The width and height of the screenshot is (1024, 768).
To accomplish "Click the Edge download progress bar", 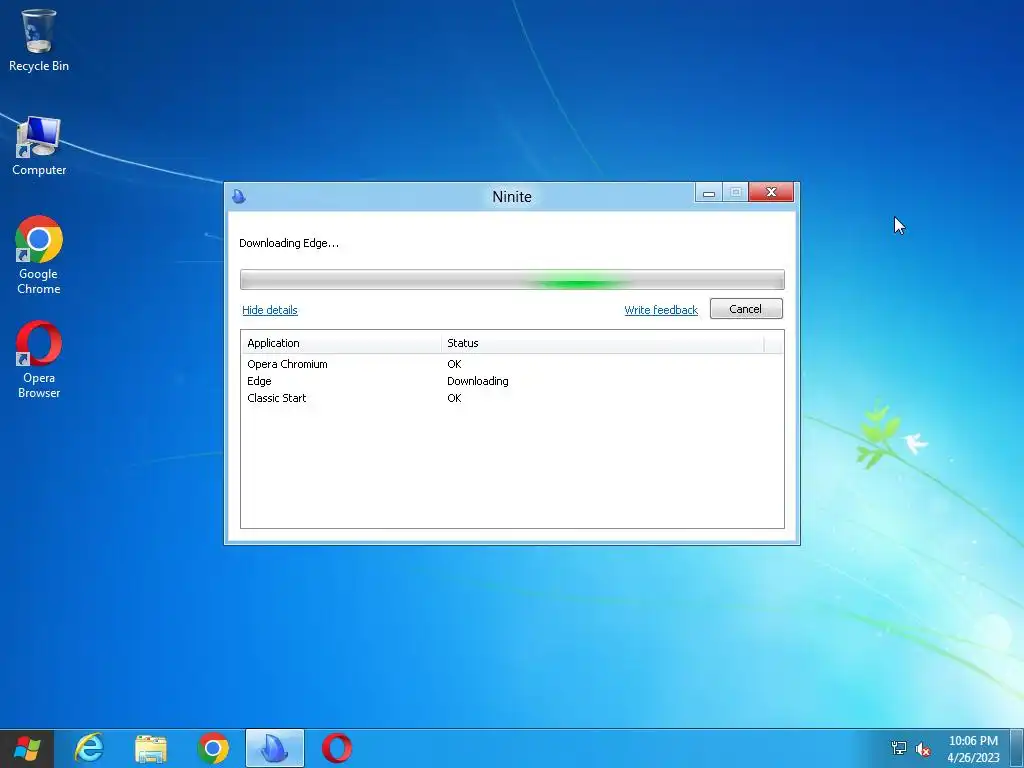I will click(512, 280).
